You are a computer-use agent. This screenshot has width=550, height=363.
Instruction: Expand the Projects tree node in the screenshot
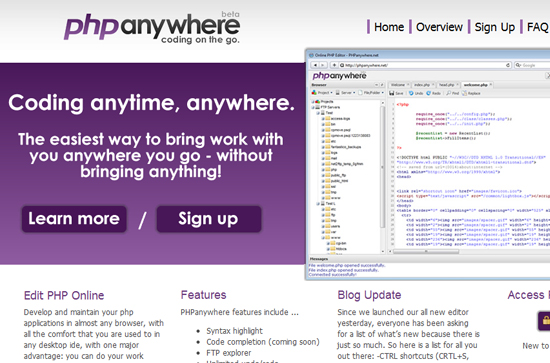click(313, 101)
